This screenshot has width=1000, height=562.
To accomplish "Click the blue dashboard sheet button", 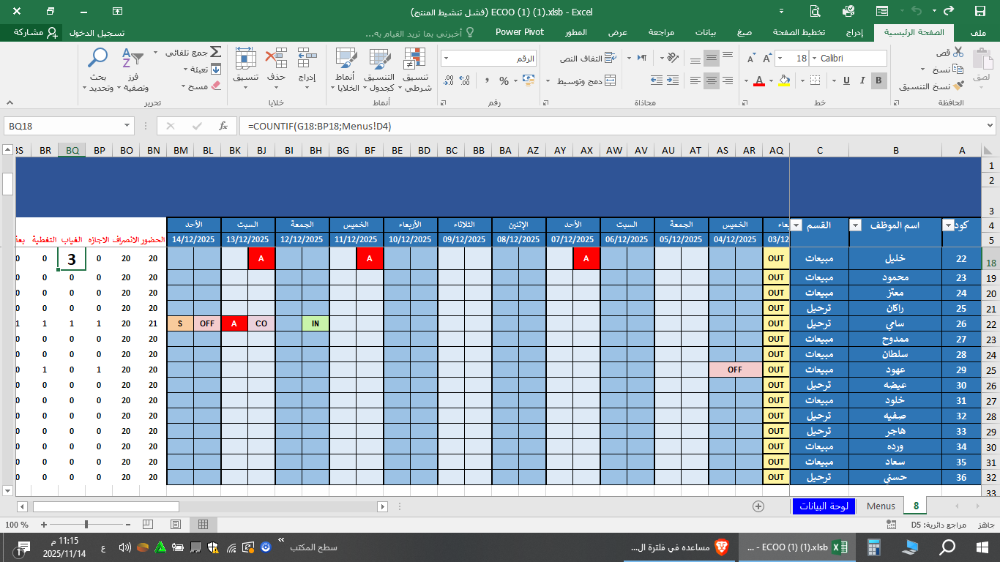I will pos(824,506).
